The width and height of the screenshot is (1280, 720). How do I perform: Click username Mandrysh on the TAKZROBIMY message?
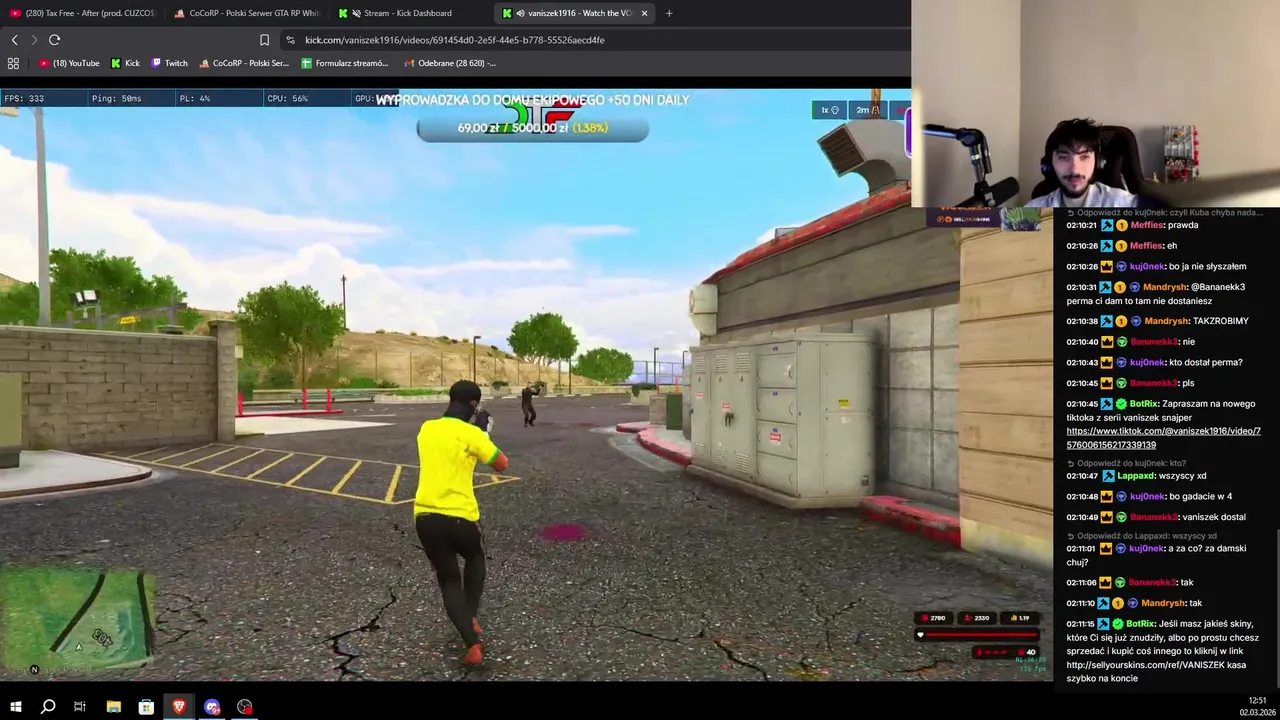point(1165,321)
